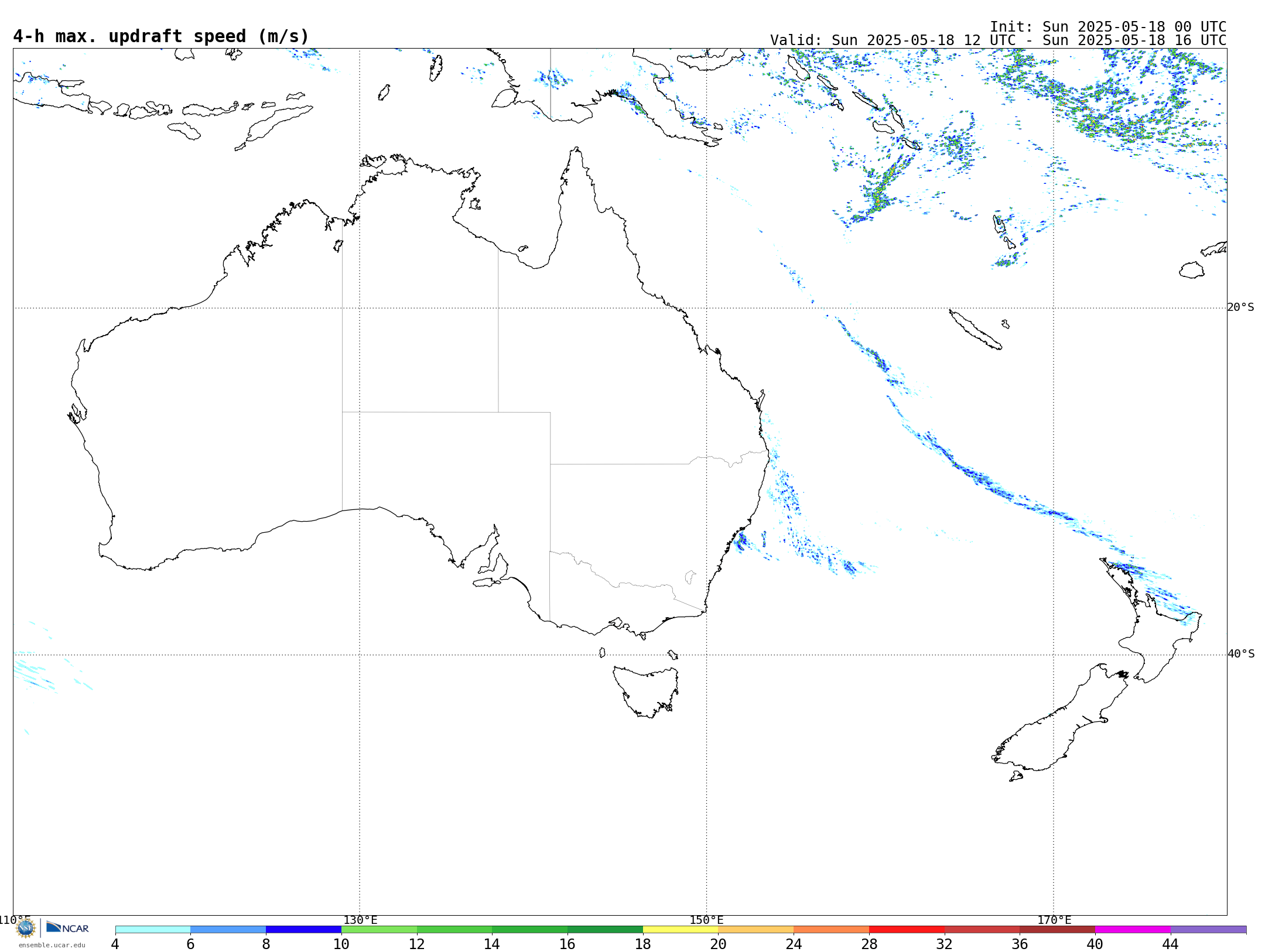
Task: Click the colorbar tick label '24'
Action: tap(794, 944)
